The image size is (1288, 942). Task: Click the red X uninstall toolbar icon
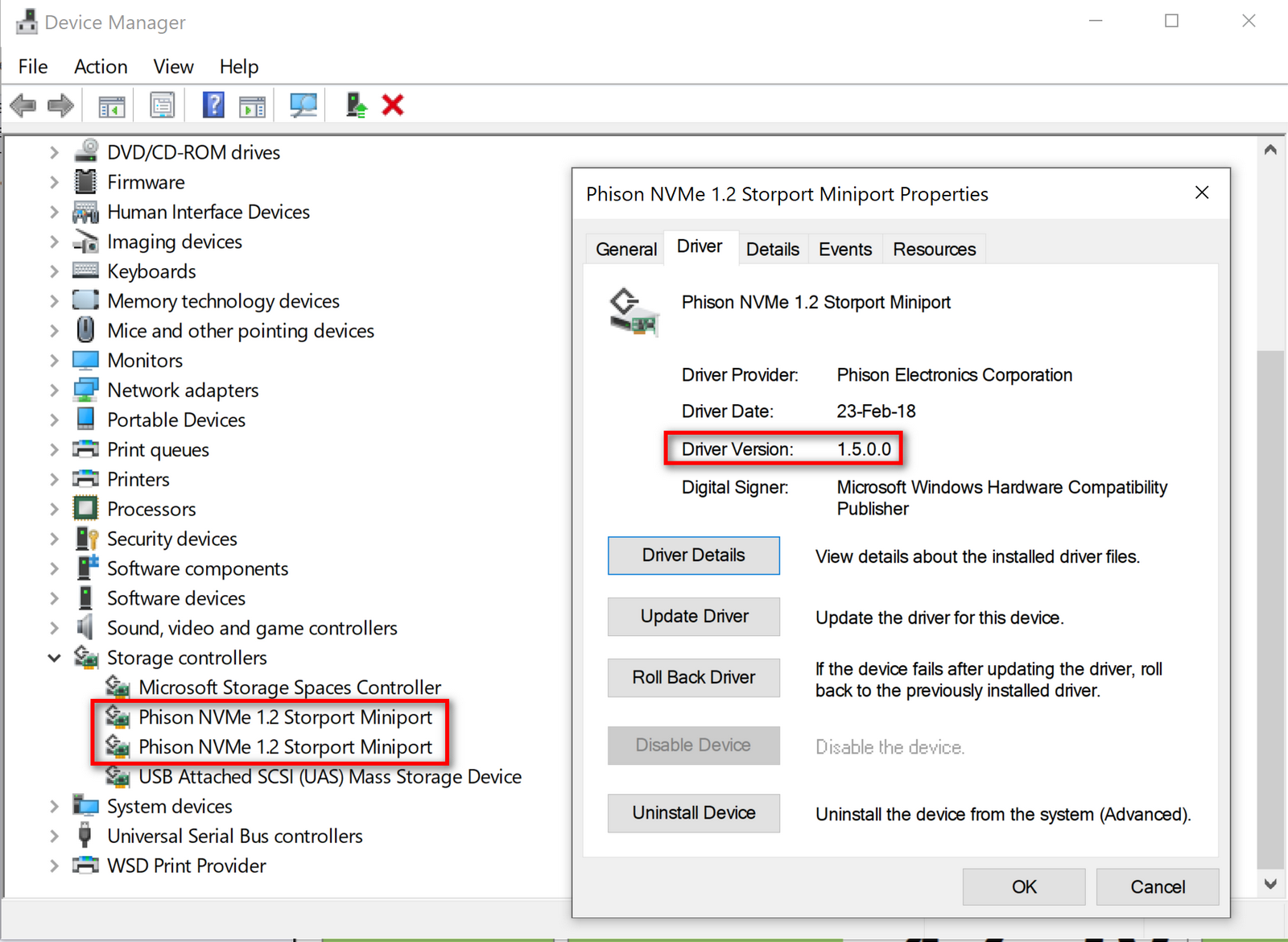[x=393, y=105]
